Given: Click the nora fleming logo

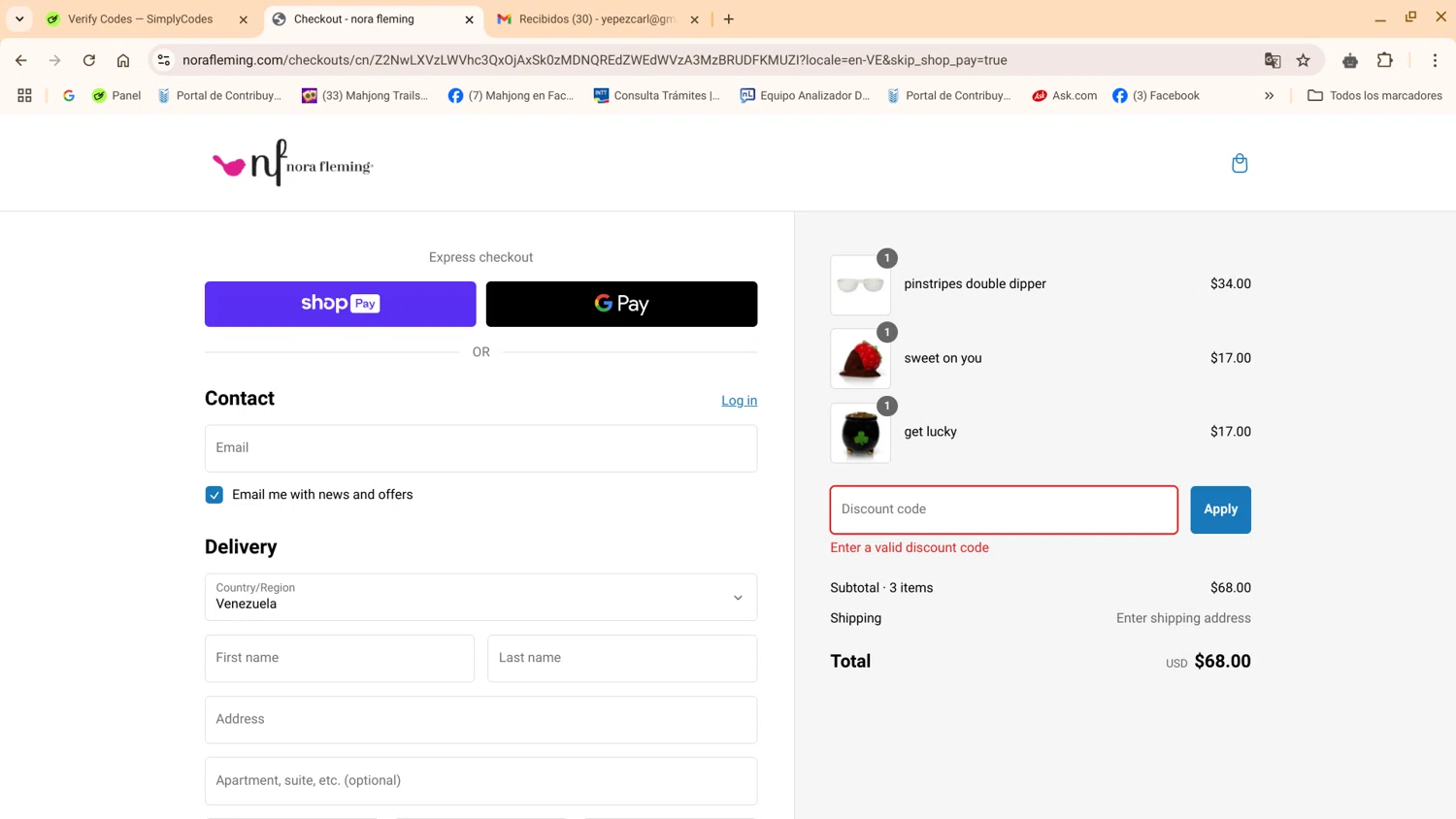Looking at the screenshot, I should click(x=292, y=163).
